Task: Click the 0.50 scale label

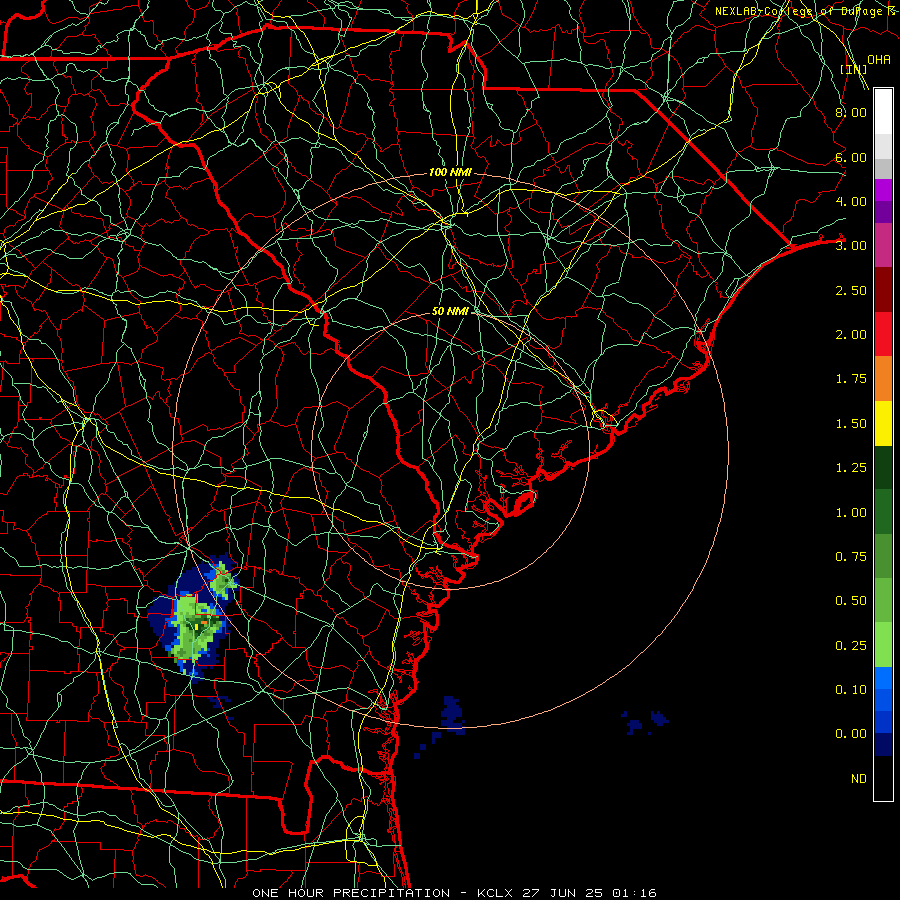Action: (x=851, y=601)
